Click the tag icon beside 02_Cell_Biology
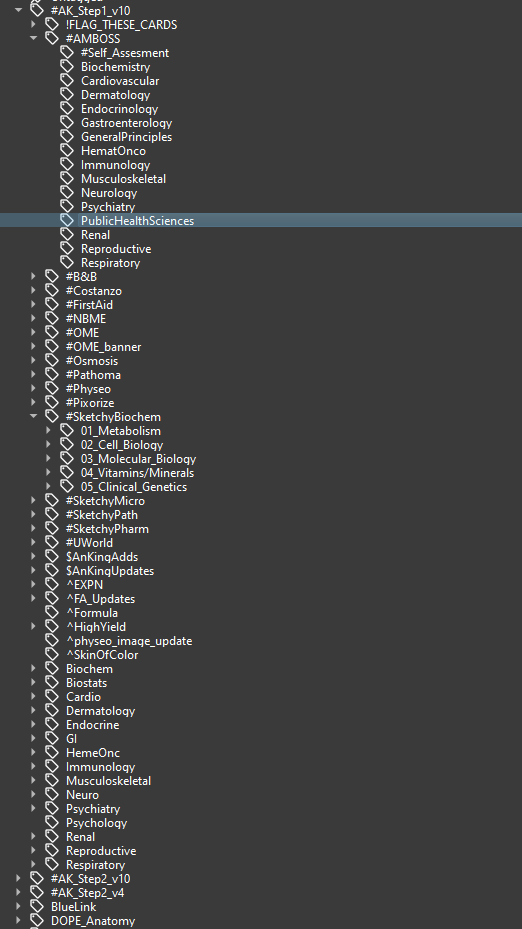 pos(67,445)
